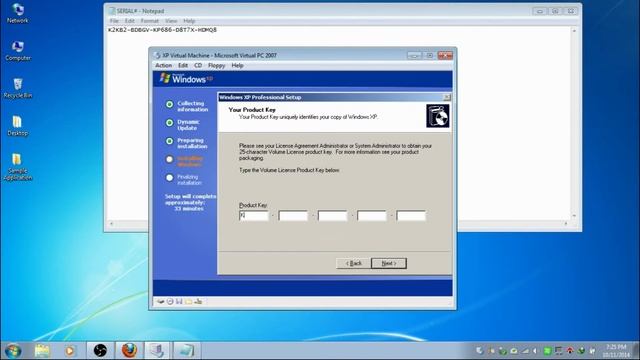Click the Finalizing installation setup step
The image size is (640, 360).
click(184, 180)
